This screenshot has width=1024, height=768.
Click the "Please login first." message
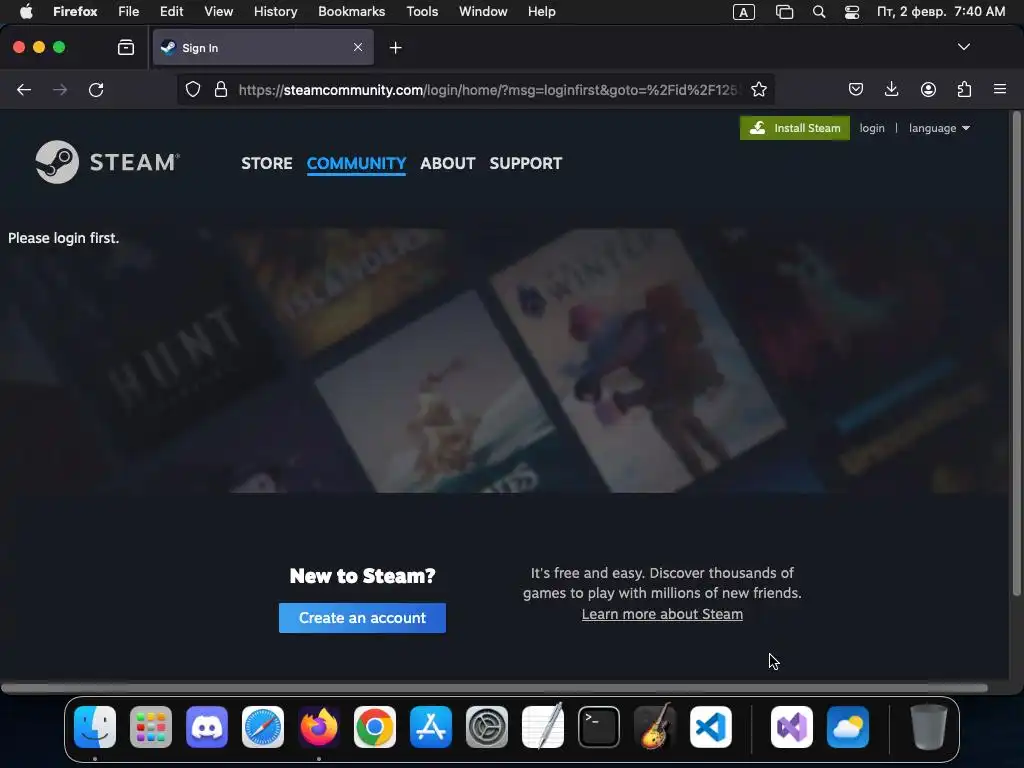click(63, 238)
